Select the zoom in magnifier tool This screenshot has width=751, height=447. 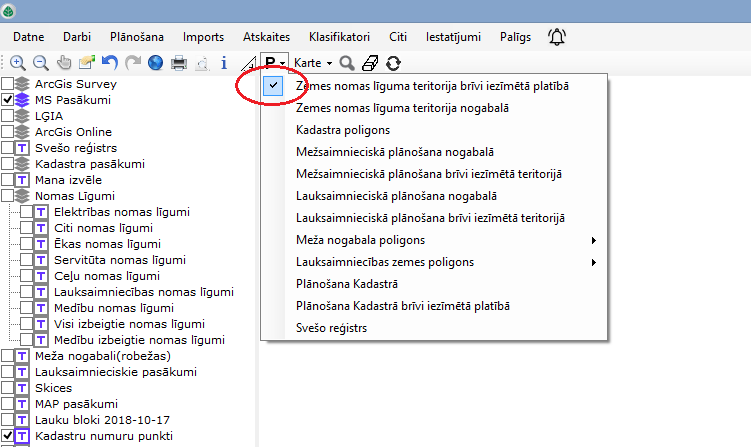pyautogui.click(x=18, y=63)
